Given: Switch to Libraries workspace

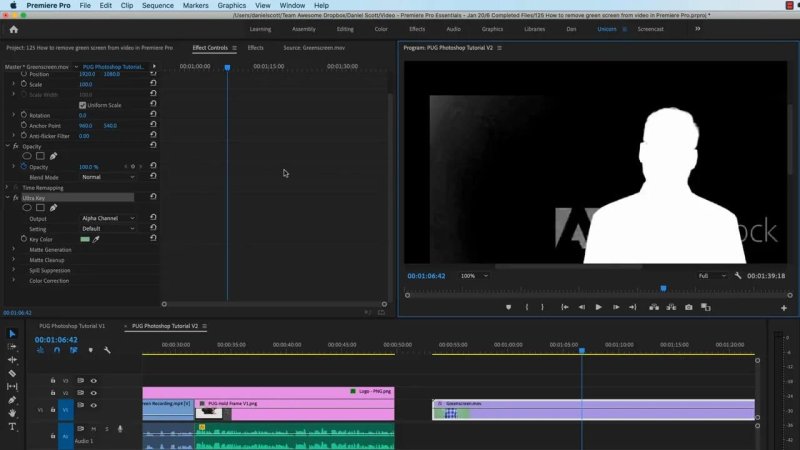Looking at the screenshot, I should pos(534,29).
